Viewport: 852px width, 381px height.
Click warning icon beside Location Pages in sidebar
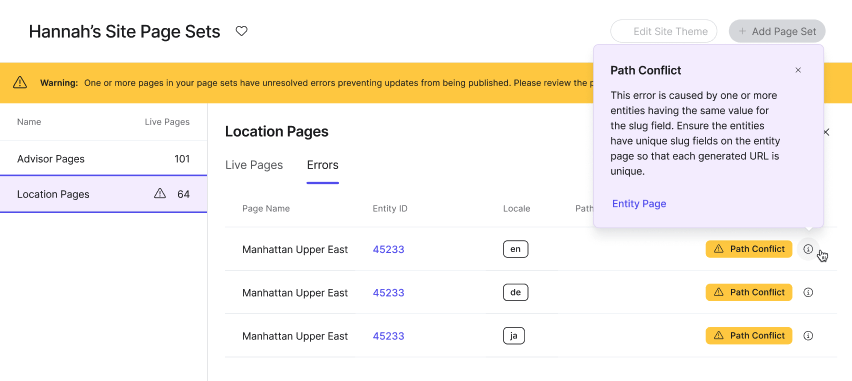pos(160,193)
